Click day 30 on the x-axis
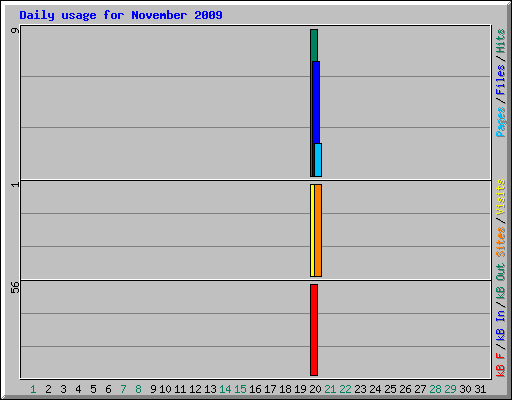This screenshot has width=512, height=400. [x=465, y=389]
